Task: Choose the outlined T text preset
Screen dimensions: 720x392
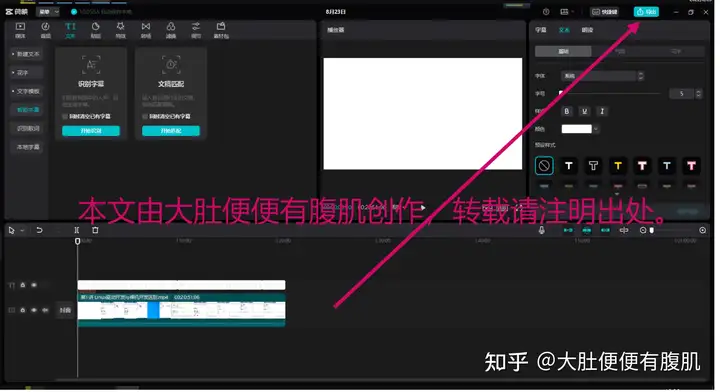Action: [593, 166]
